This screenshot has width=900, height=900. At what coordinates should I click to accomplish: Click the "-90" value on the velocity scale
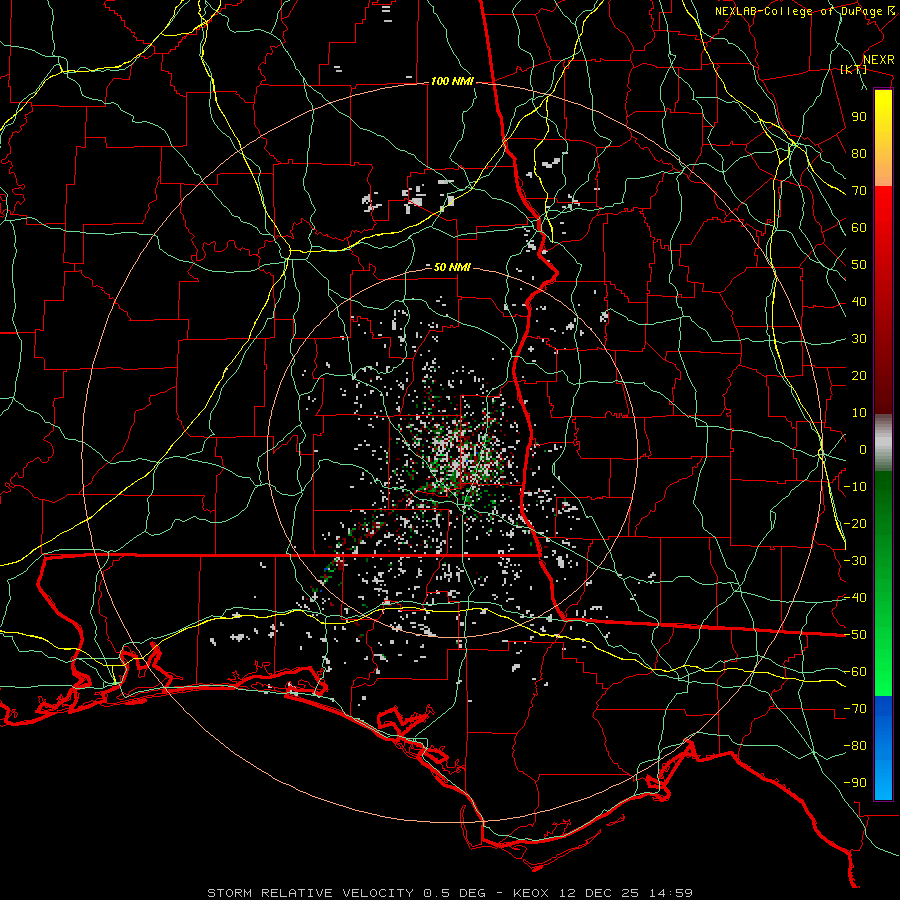(856, 783)
